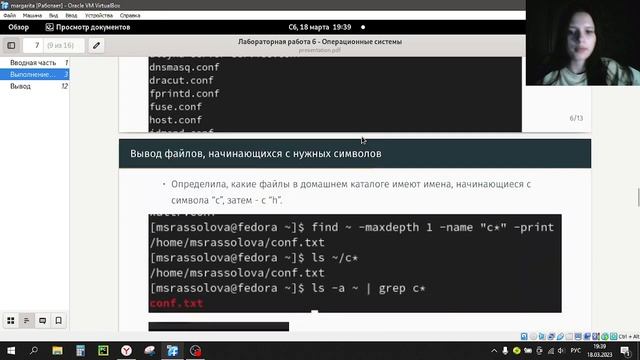Image resolution: width=640 pixels, height=360 pixels.
Task: Open the GNOME clock 'Сб, 18 марта 19:39'
Action: click(320, 27)
